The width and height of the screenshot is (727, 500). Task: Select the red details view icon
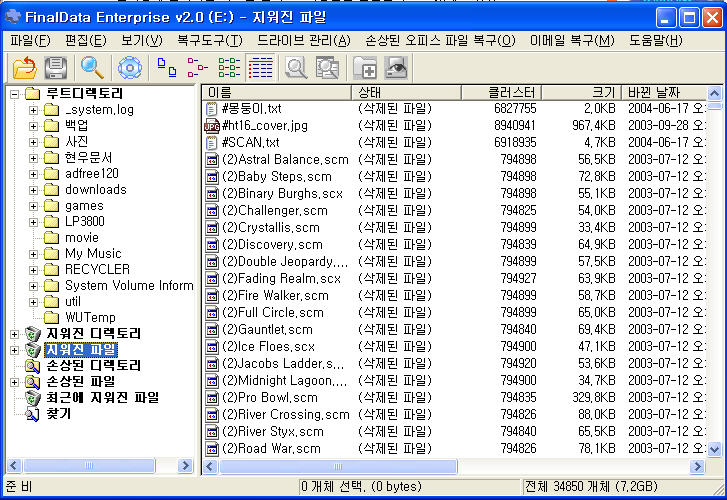261,68
